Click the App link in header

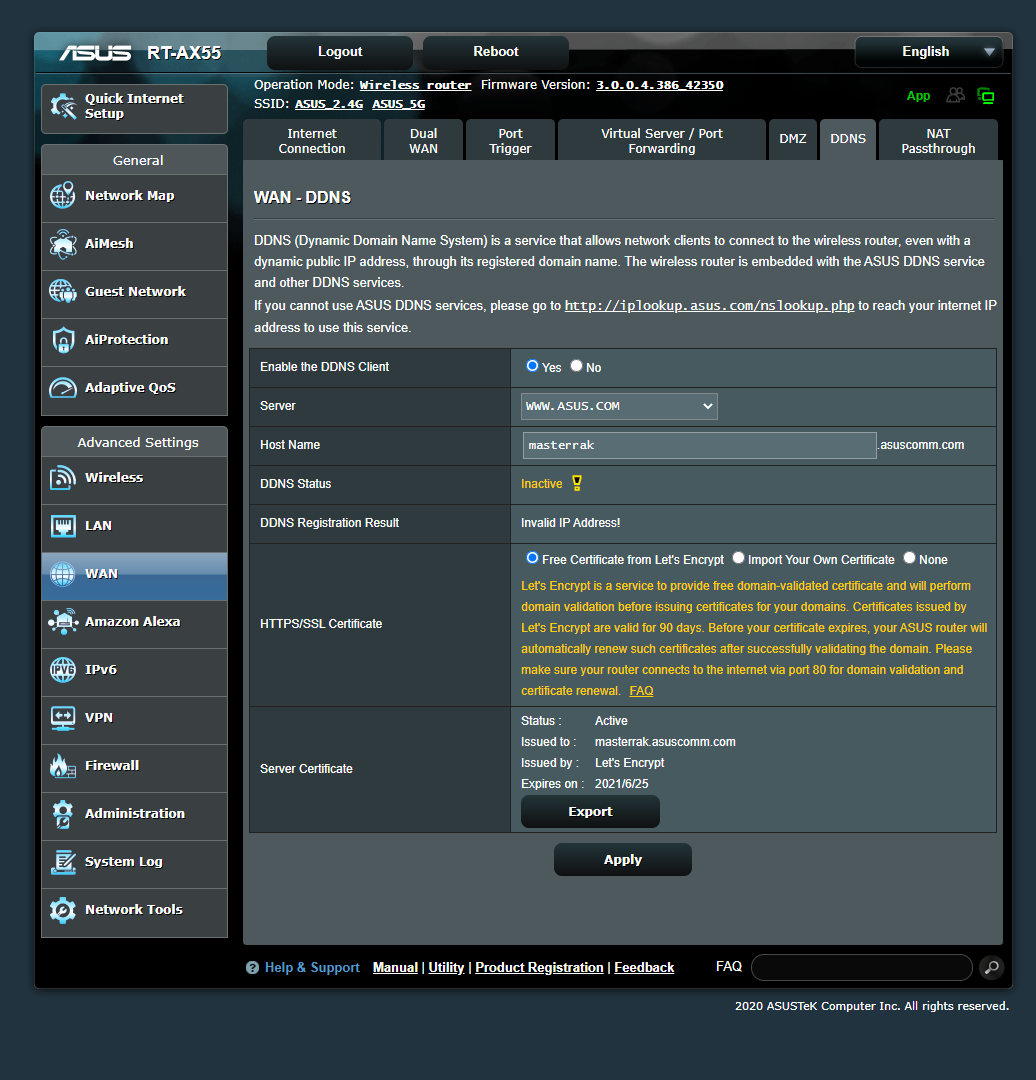click(918, 96)
